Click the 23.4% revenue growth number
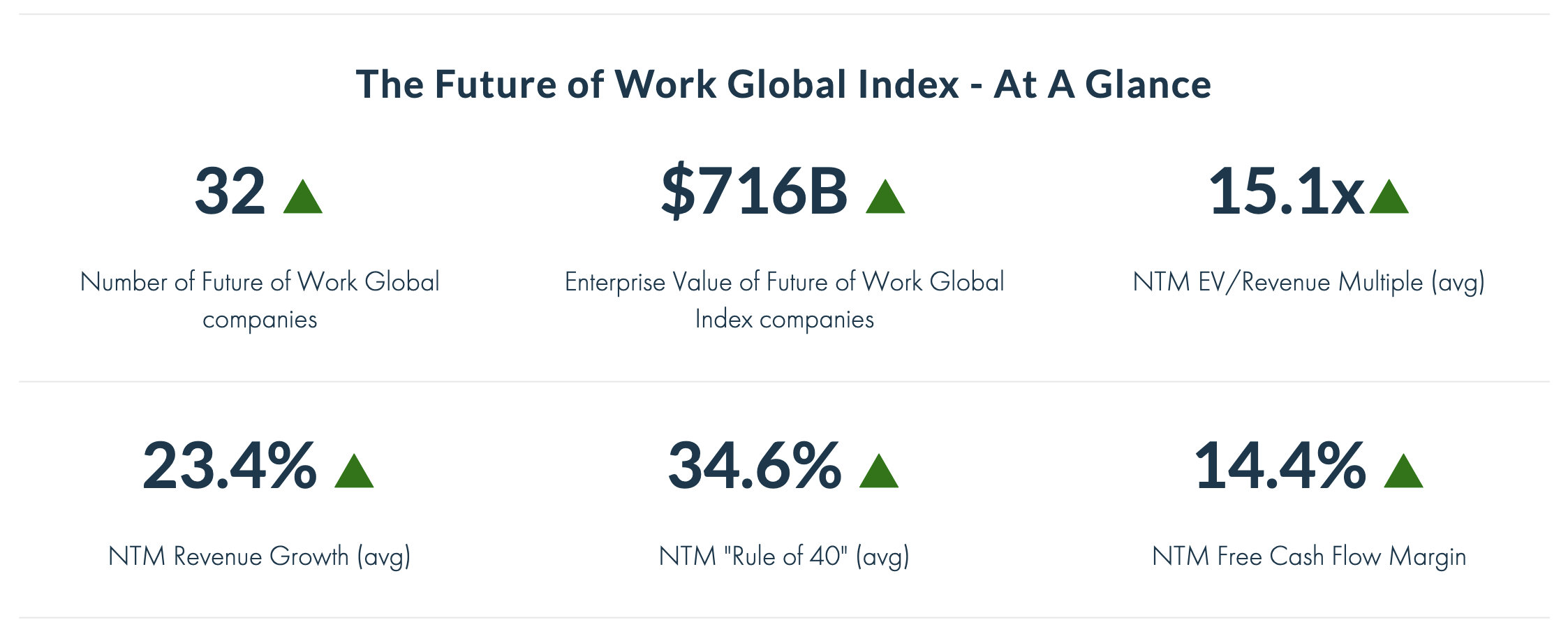The width and height of the screenshot is (1568, 634). tap(230, 466)
